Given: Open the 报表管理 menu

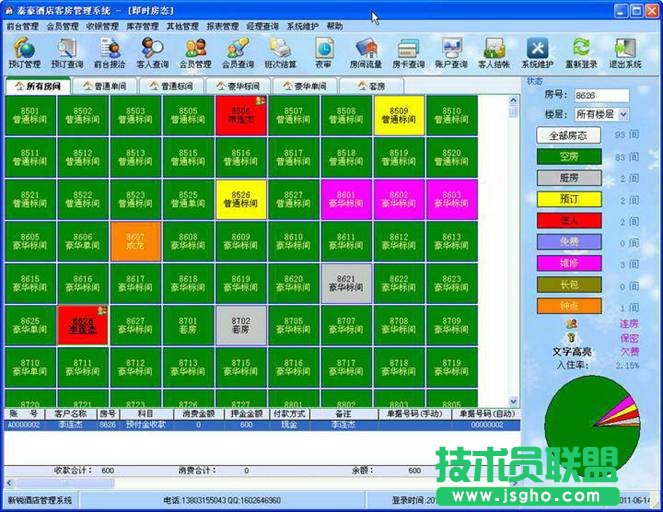Looking at the screenshot, I should click(x=222, y=26).
